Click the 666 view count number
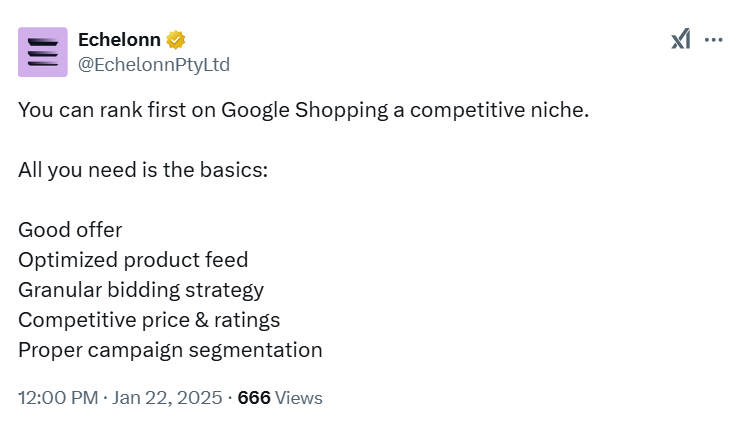 point(254,397)
